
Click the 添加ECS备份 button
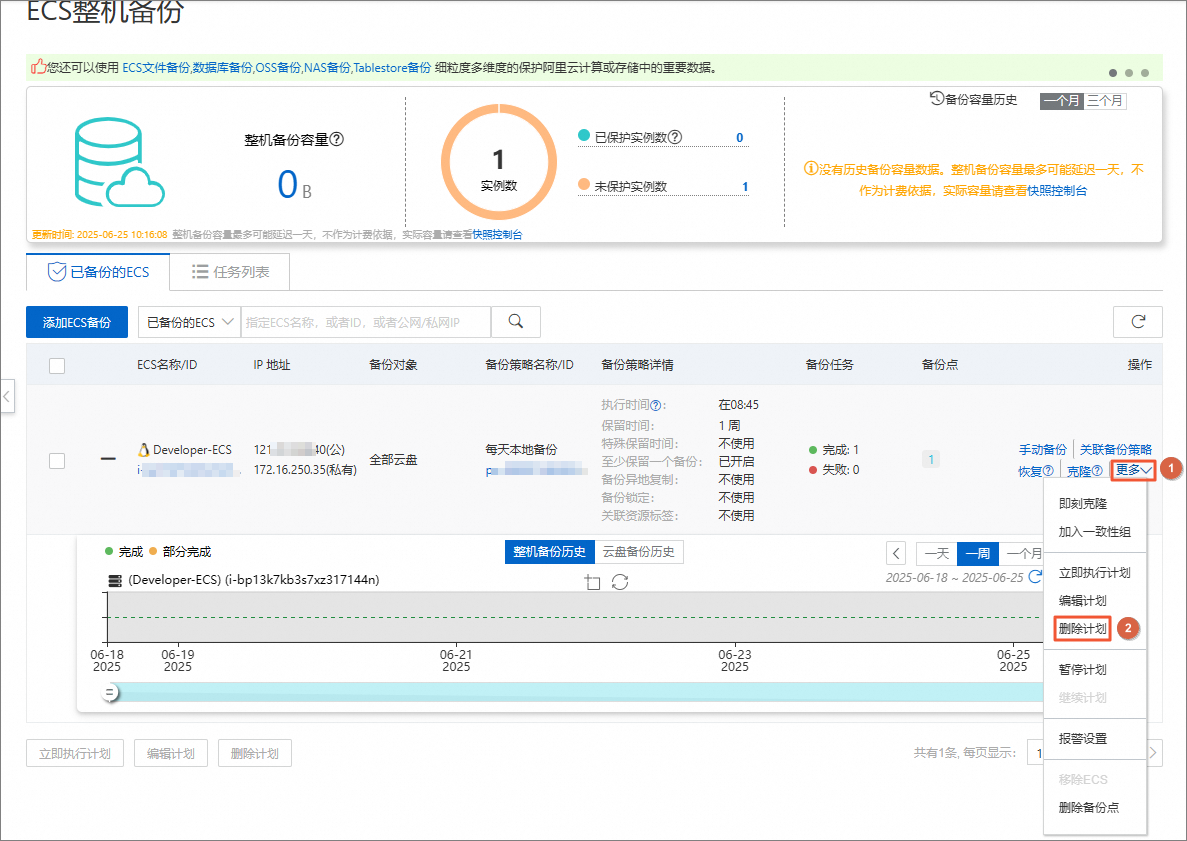click(77, 322)
